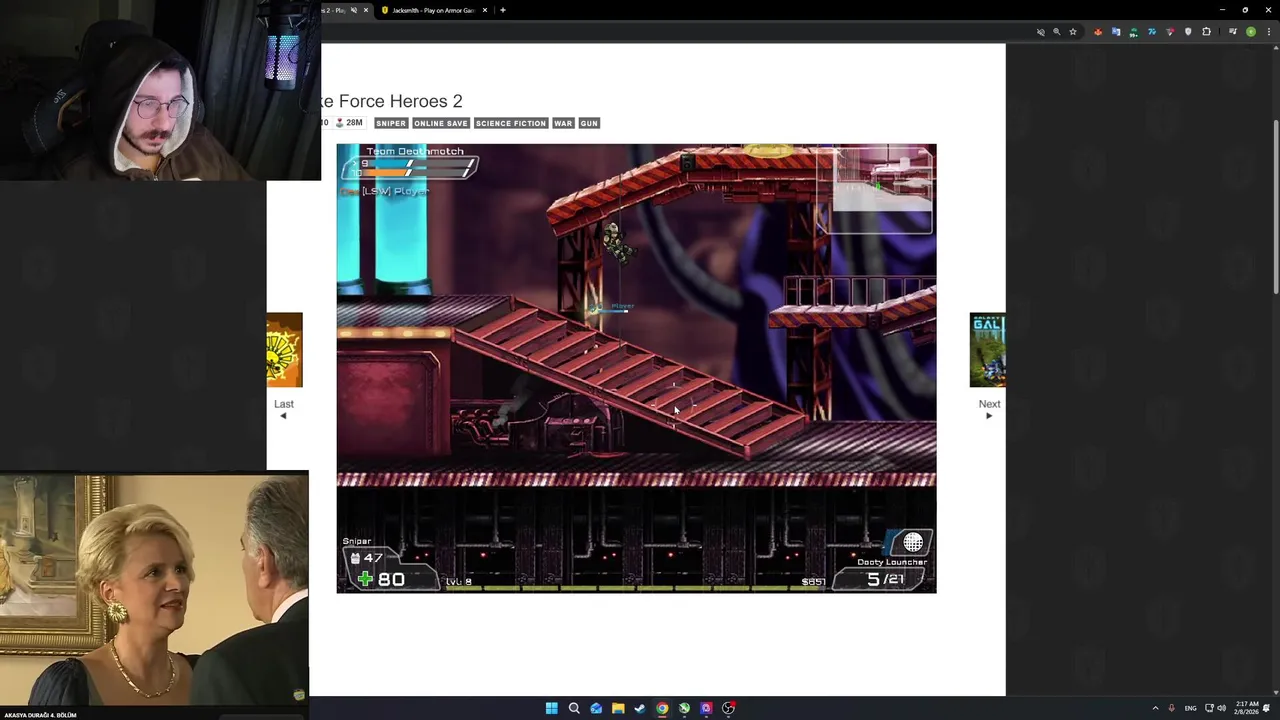Open the Extensions puzzle-piece menu

tap(1206, 32)
